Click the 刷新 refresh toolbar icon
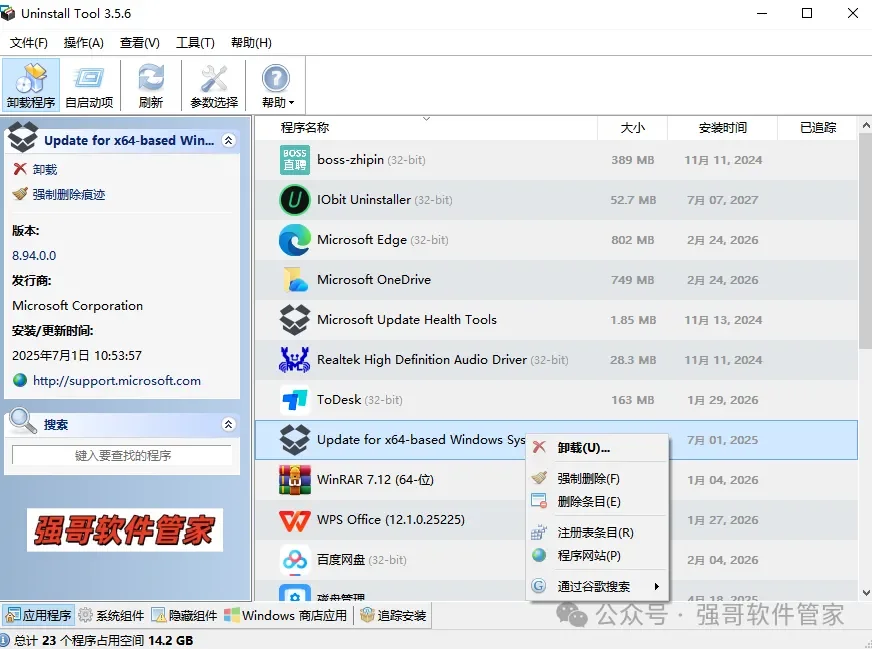 point(151,85)
